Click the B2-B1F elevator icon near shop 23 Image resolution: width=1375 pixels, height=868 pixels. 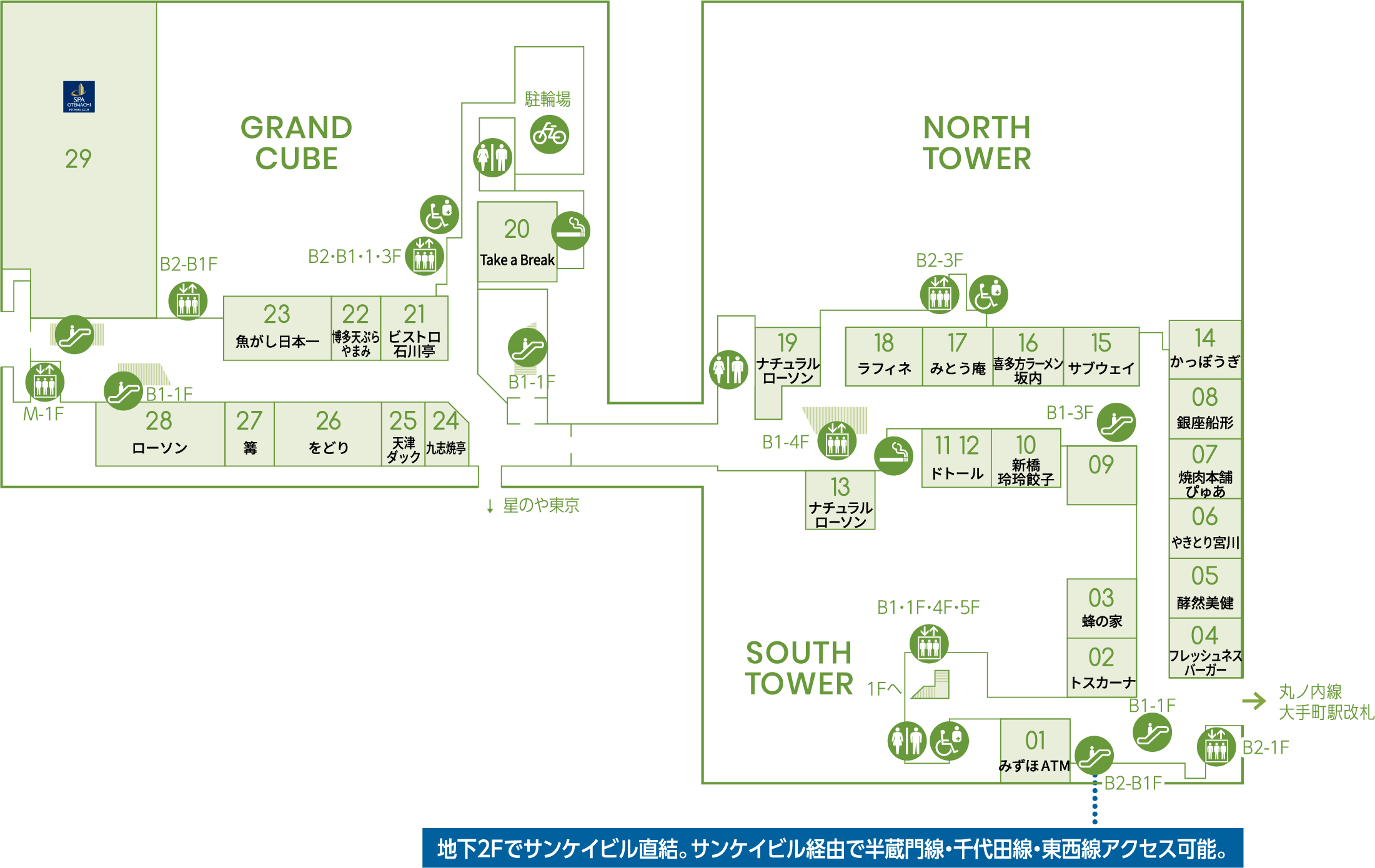click(x=188, y=301)
